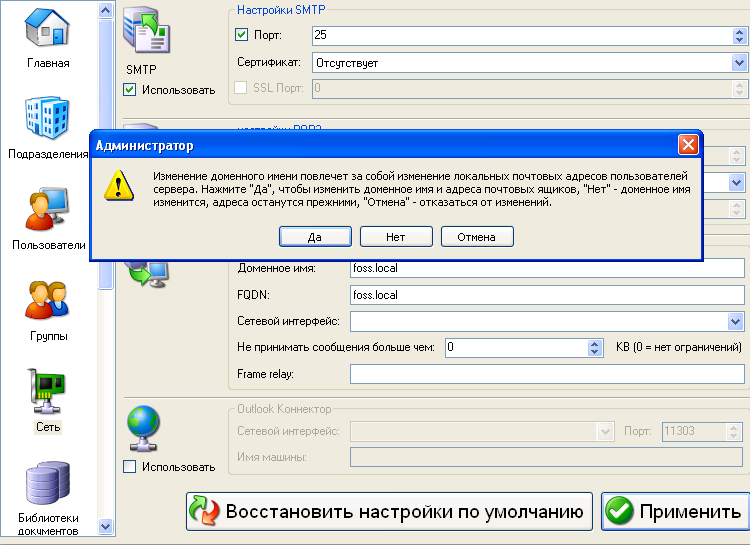Increase the SMTP port spinner value
Image resolution: width=750 pixels, height=545 pixels.
click(x=737, y=31)
